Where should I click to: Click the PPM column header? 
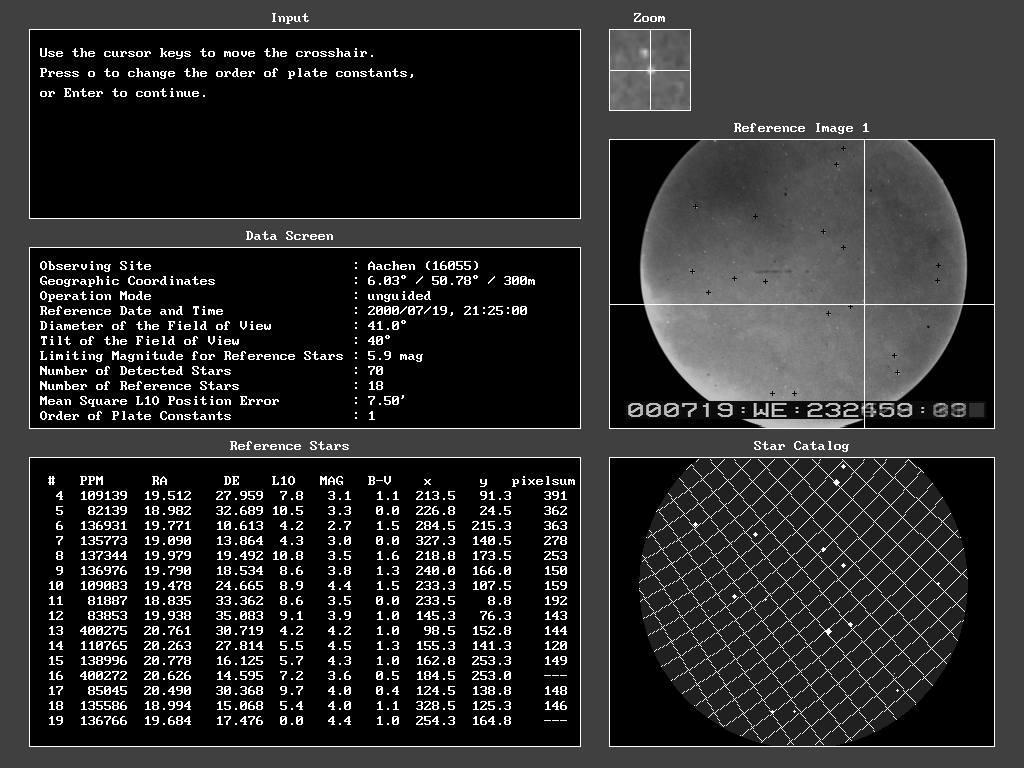pyautogui.click(x=92, y=481)
